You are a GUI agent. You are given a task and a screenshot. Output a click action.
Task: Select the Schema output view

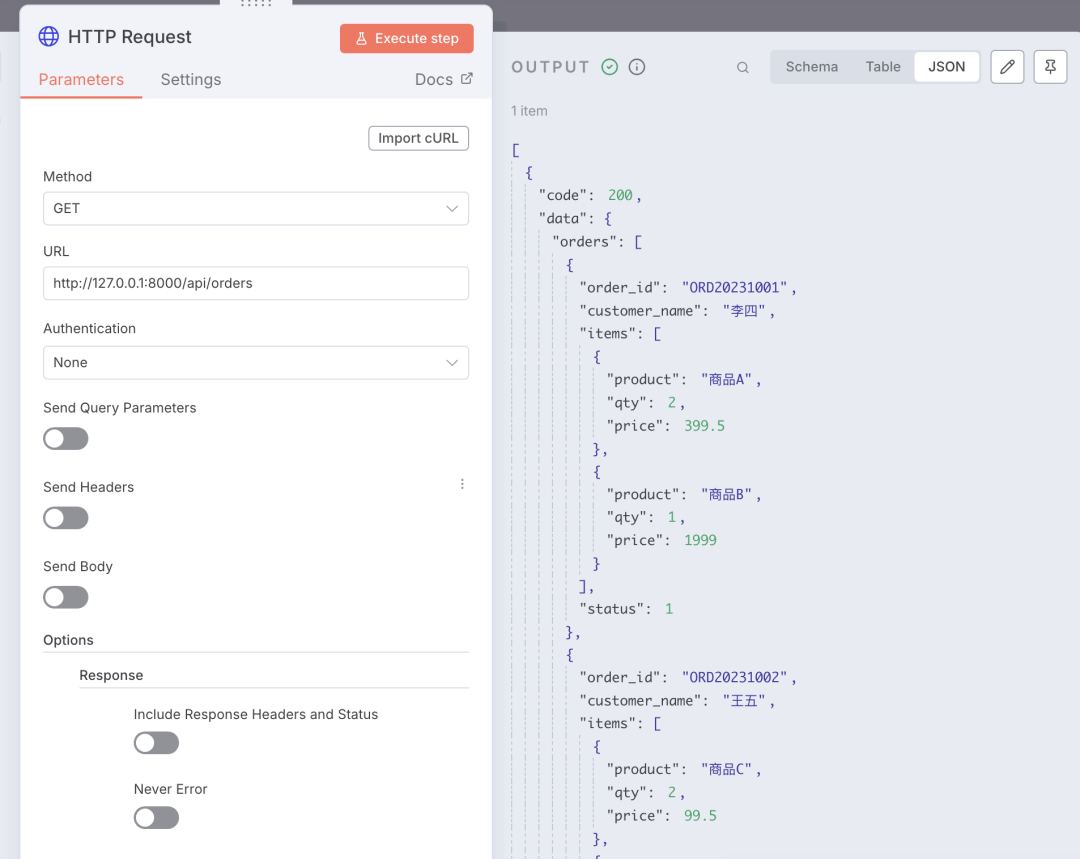coord(811,67)
